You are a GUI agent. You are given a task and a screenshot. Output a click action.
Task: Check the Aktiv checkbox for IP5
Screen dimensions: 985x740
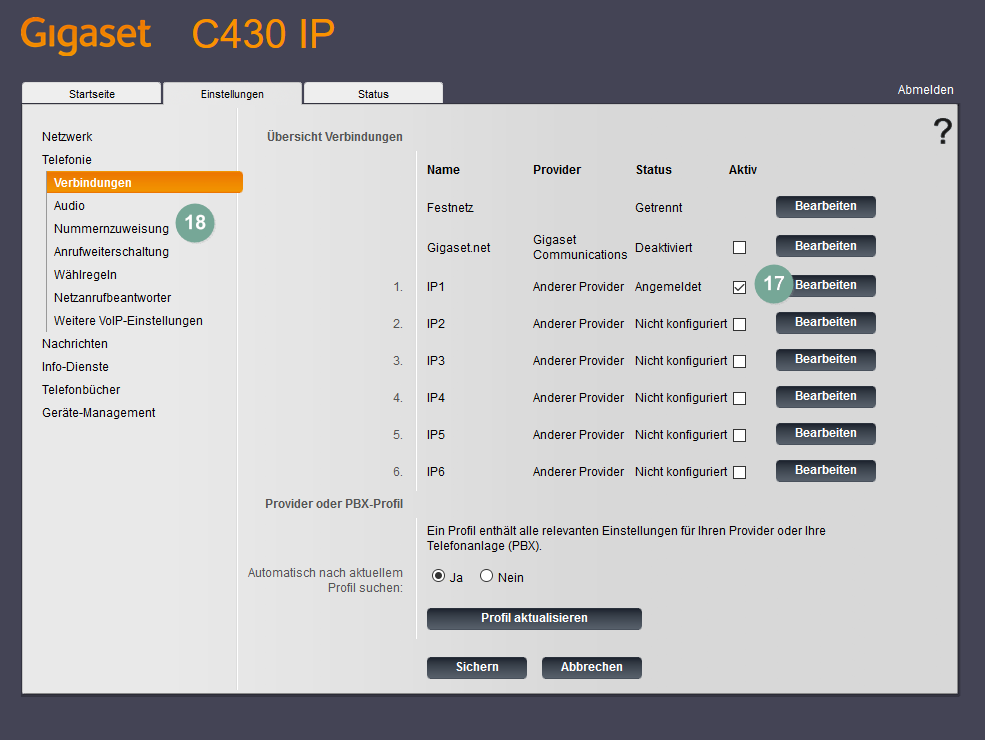(739, 435)
